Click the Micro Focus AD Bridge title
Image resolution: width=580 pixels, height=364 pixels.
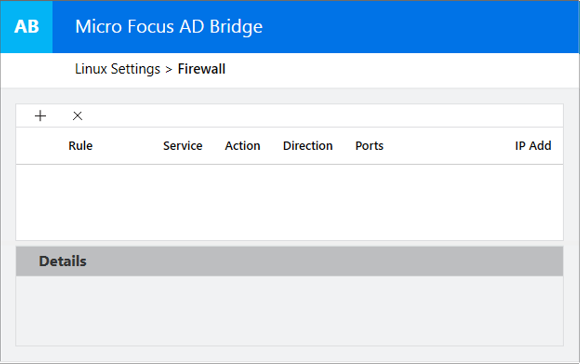point(169,27)
